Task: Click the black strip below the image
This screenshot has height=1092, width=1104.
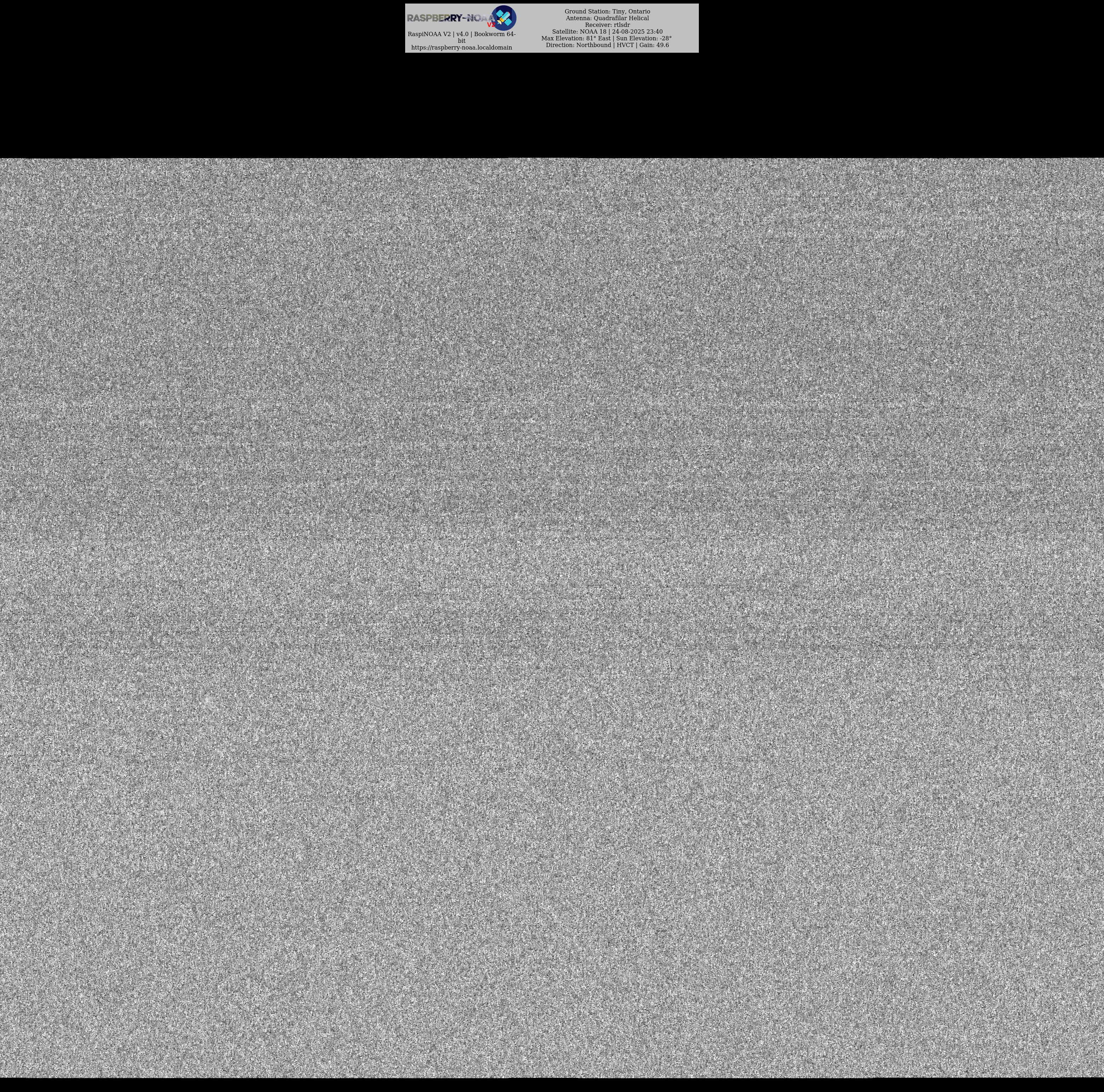Action: pyautogui.click(x=552, y=1085)
